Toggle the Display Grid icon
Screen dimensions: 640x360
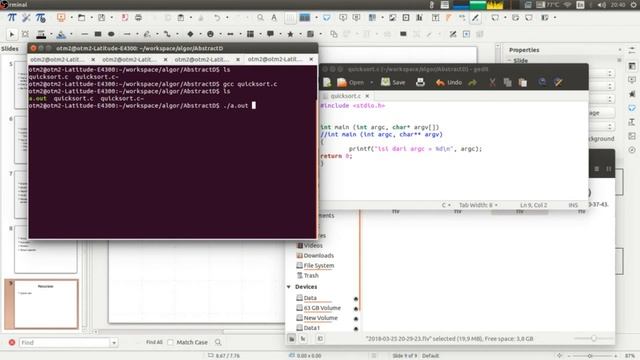point(290,18)
